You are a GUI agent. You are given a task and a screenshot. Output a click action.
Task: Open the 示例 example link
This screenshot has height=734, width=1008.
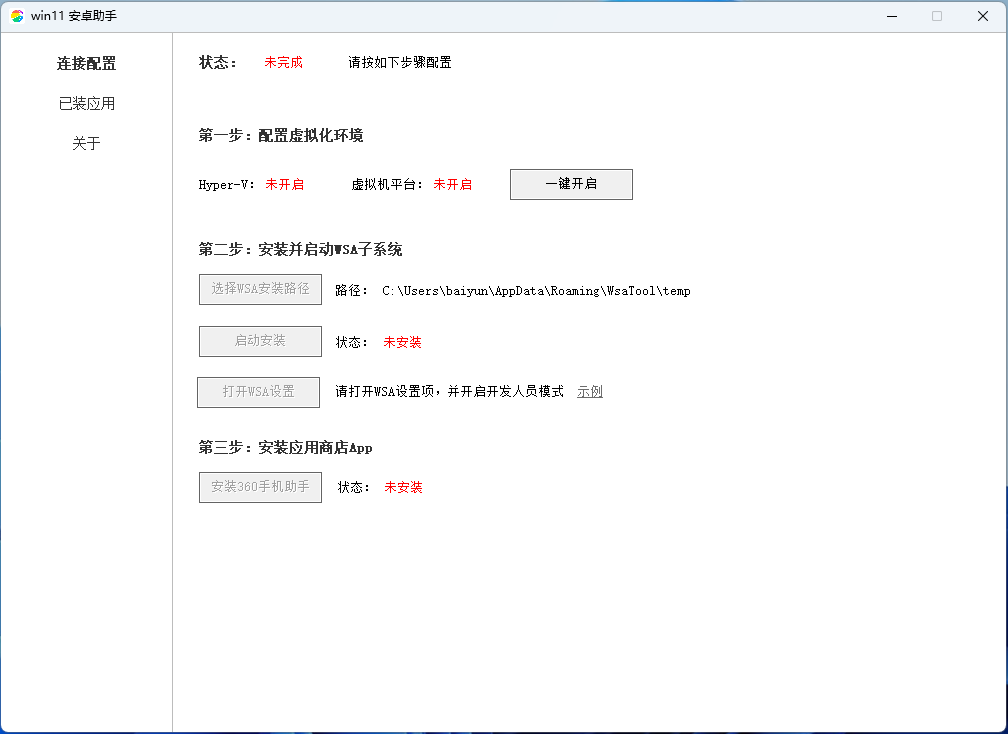click(589, 392)
